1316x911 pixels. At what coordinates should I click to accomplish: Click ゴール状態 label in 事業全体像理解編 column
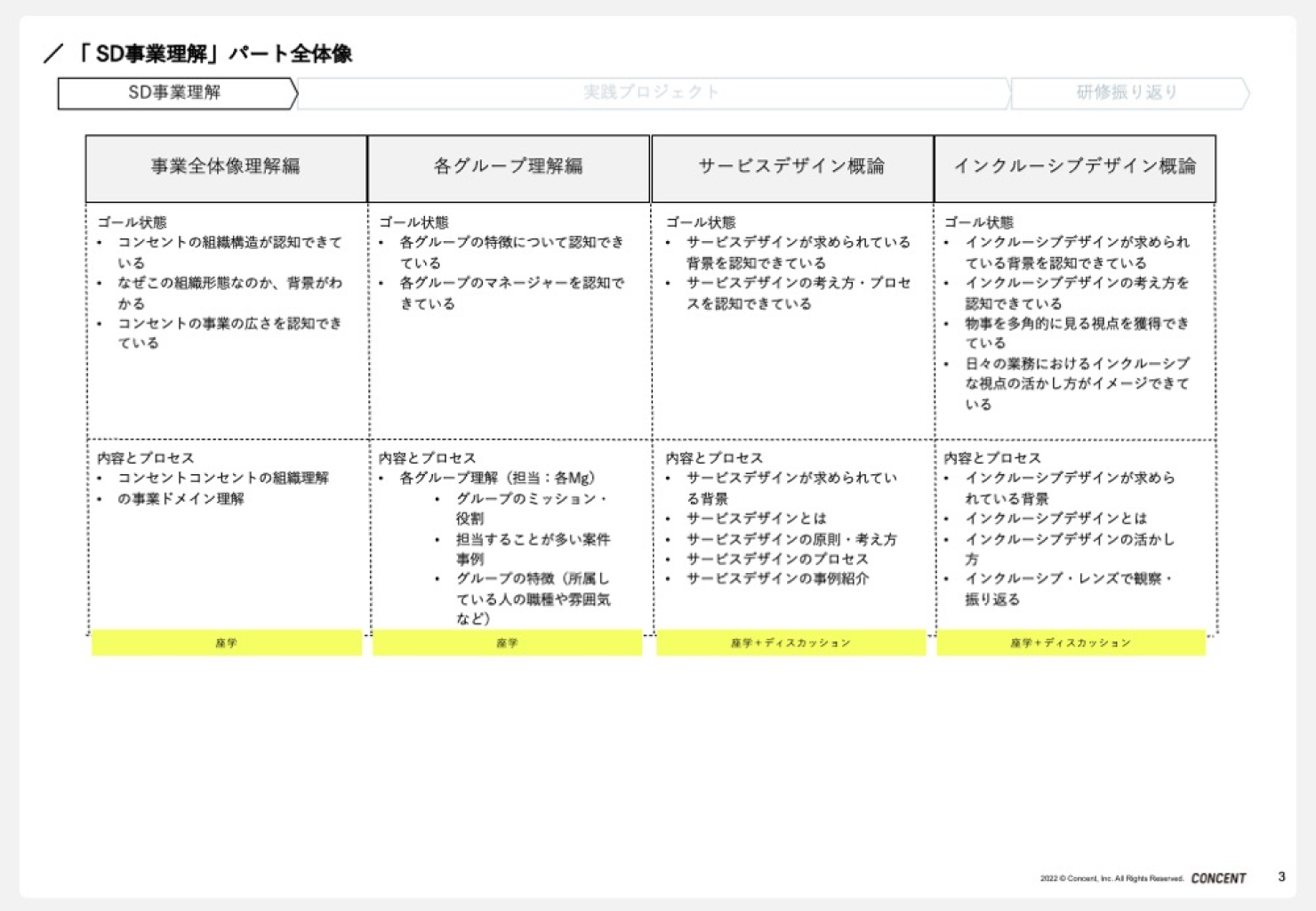point(132,222)
